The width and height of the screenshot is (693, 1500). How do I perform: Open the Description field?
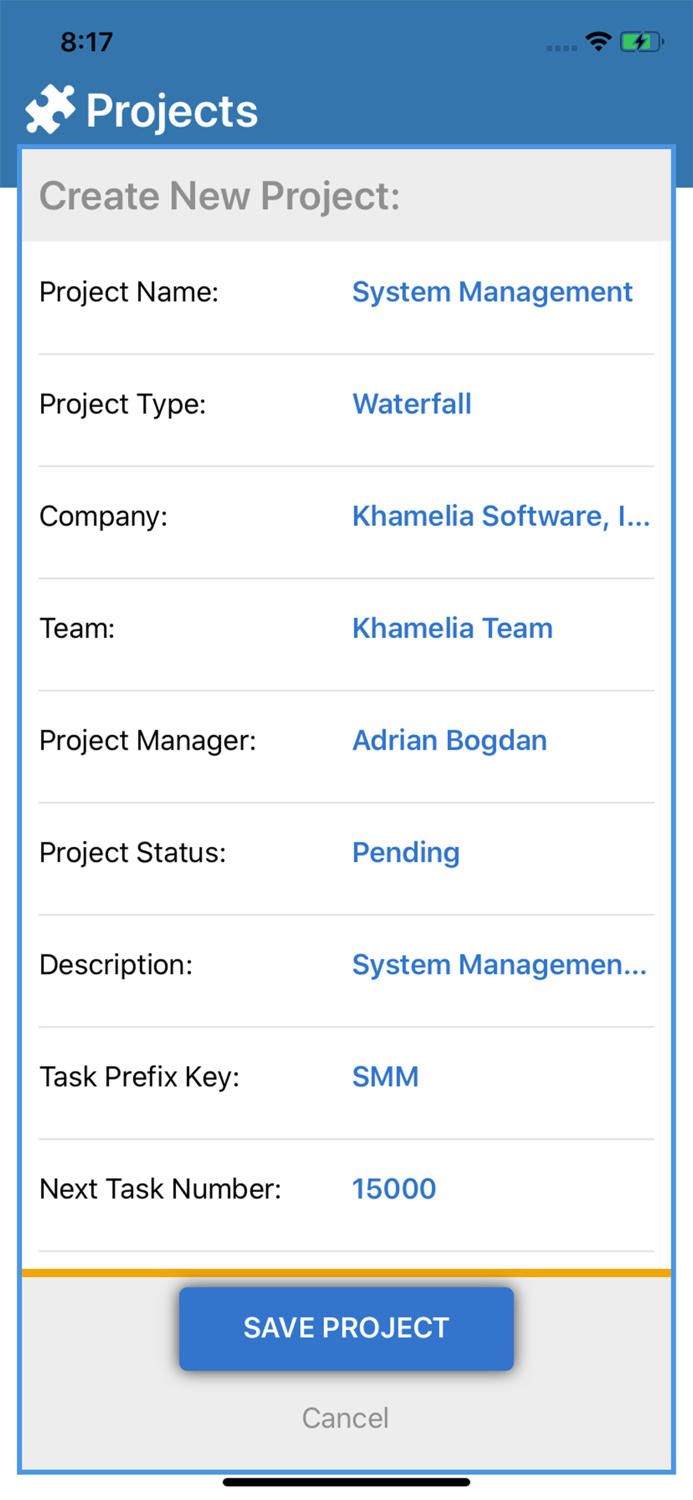pyautogui.click(x=499, y=964)
